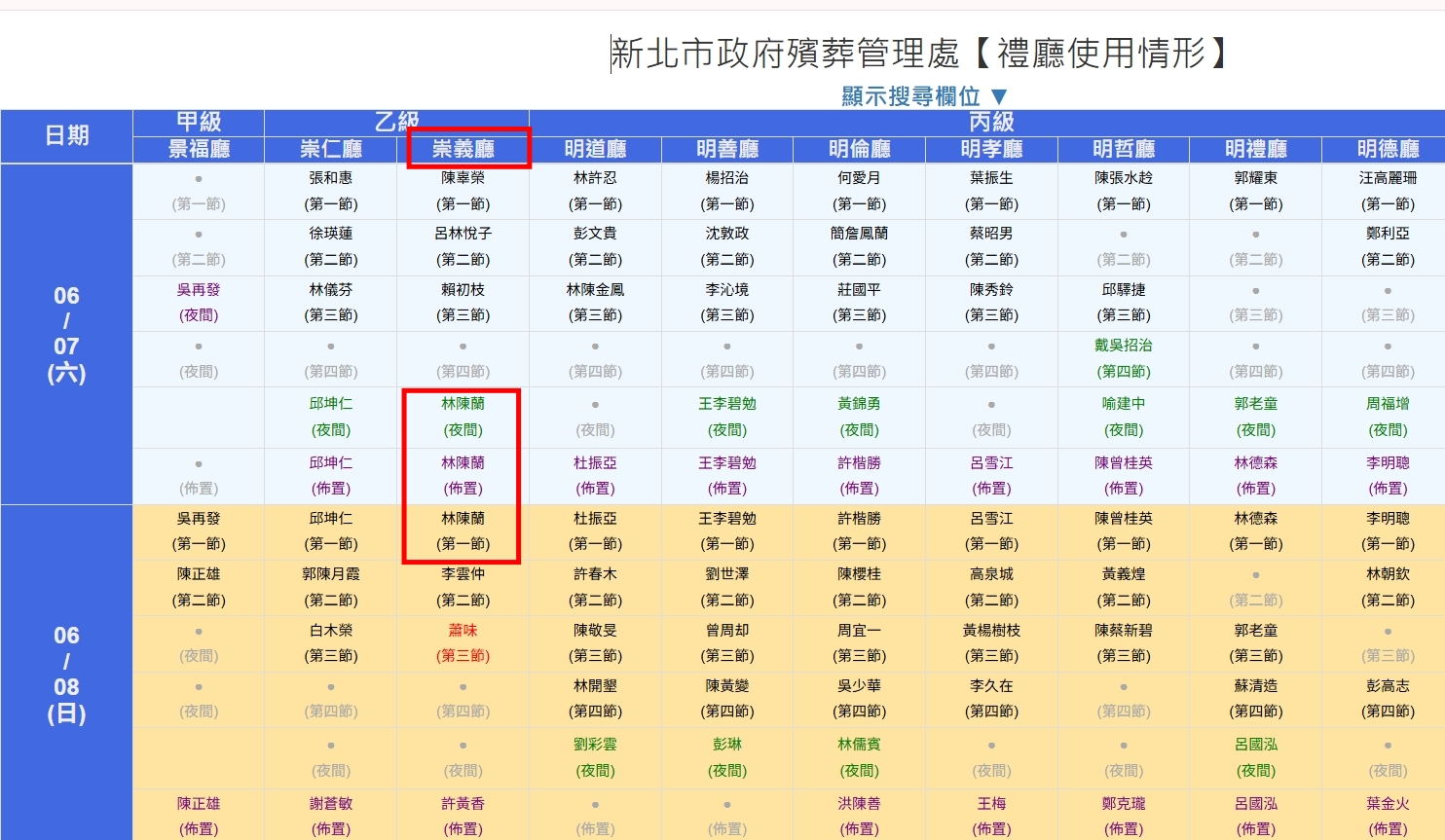1445x840 pixels.
Task: Select the 明禮廳 column header
Action: coord(1256,149)
